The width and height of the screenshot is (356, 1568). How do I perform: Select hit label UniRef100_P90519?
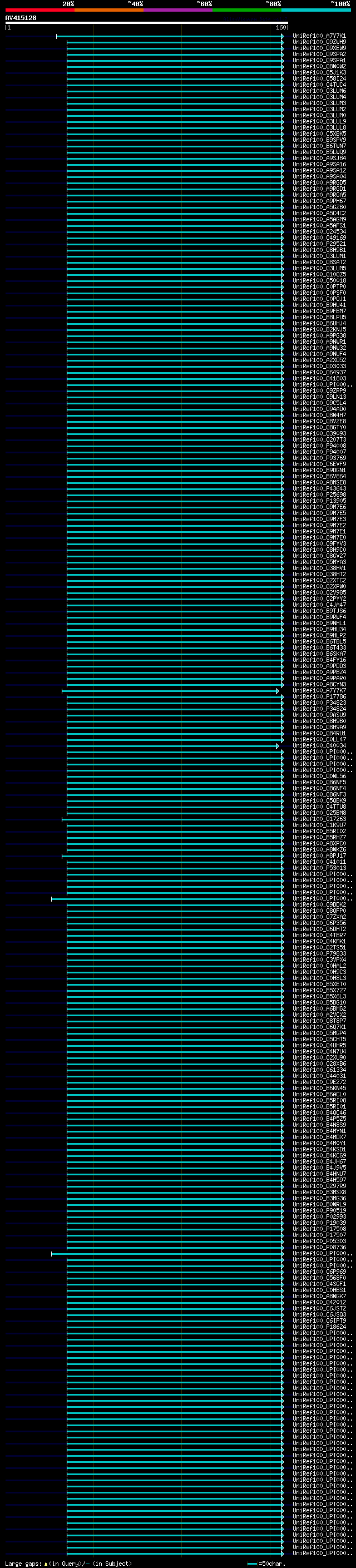tap(319, 1211)
